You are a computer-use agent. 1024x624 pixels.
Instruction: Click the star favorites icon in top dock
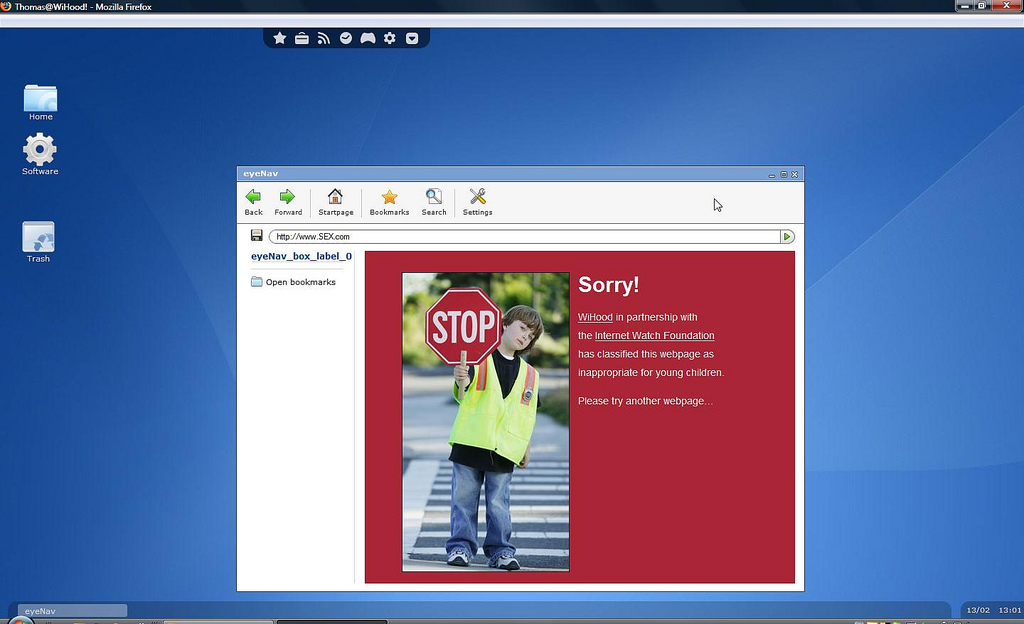coord(280,38)
